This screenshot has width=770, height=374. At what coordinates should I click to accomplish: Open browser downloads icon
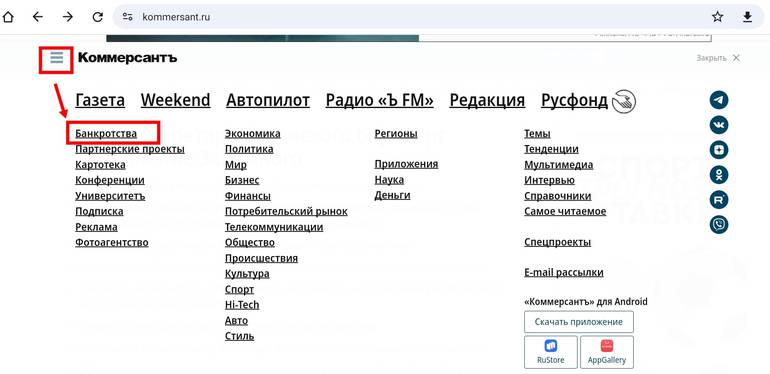click(x=747, y=17)
